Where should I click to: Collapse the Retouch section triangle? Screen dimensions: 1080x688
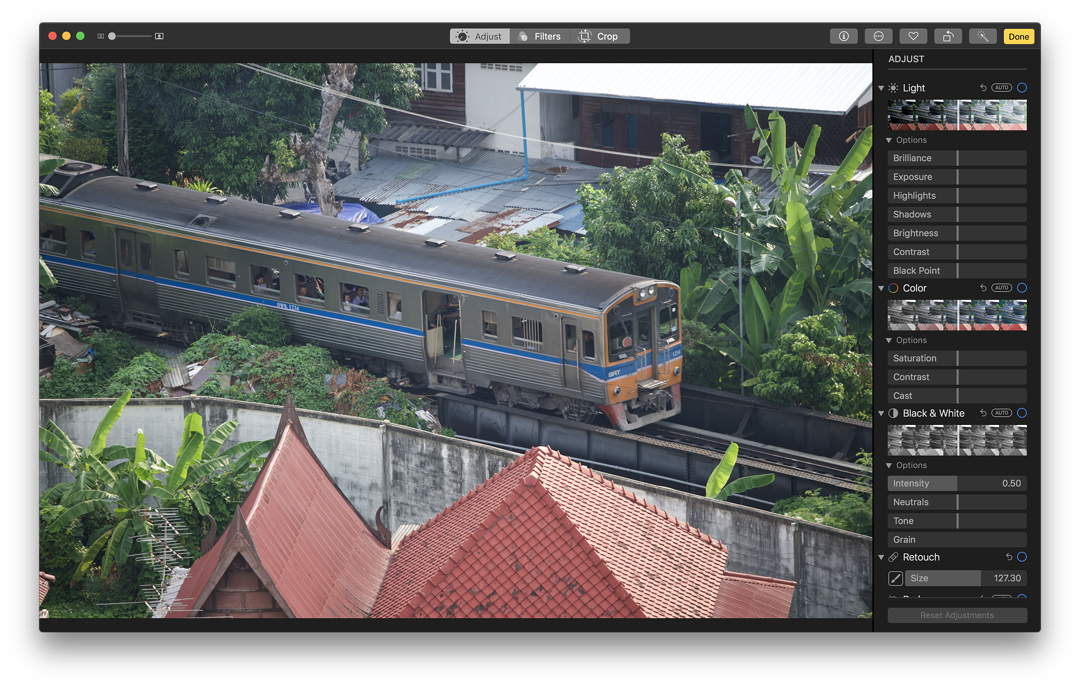[880, 557]
